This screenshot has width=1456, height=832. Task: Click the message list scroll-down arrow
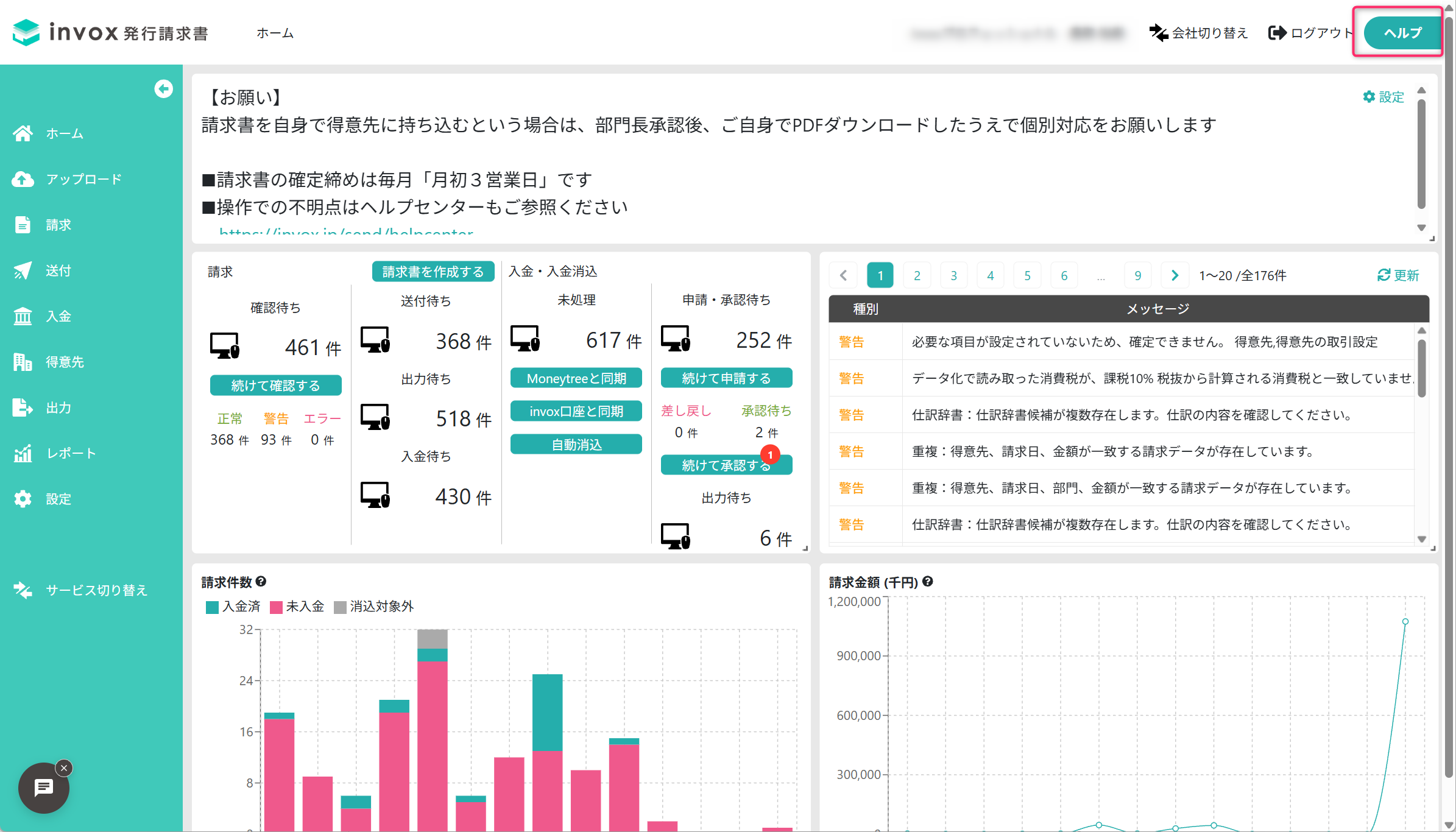(x=1421, y=539)
